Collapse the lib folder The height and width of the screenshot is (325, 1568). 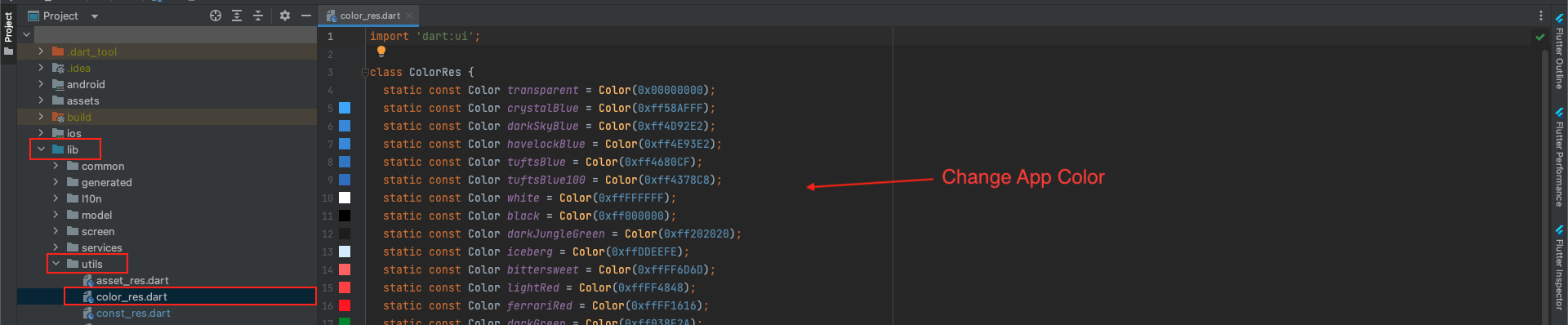41,149
